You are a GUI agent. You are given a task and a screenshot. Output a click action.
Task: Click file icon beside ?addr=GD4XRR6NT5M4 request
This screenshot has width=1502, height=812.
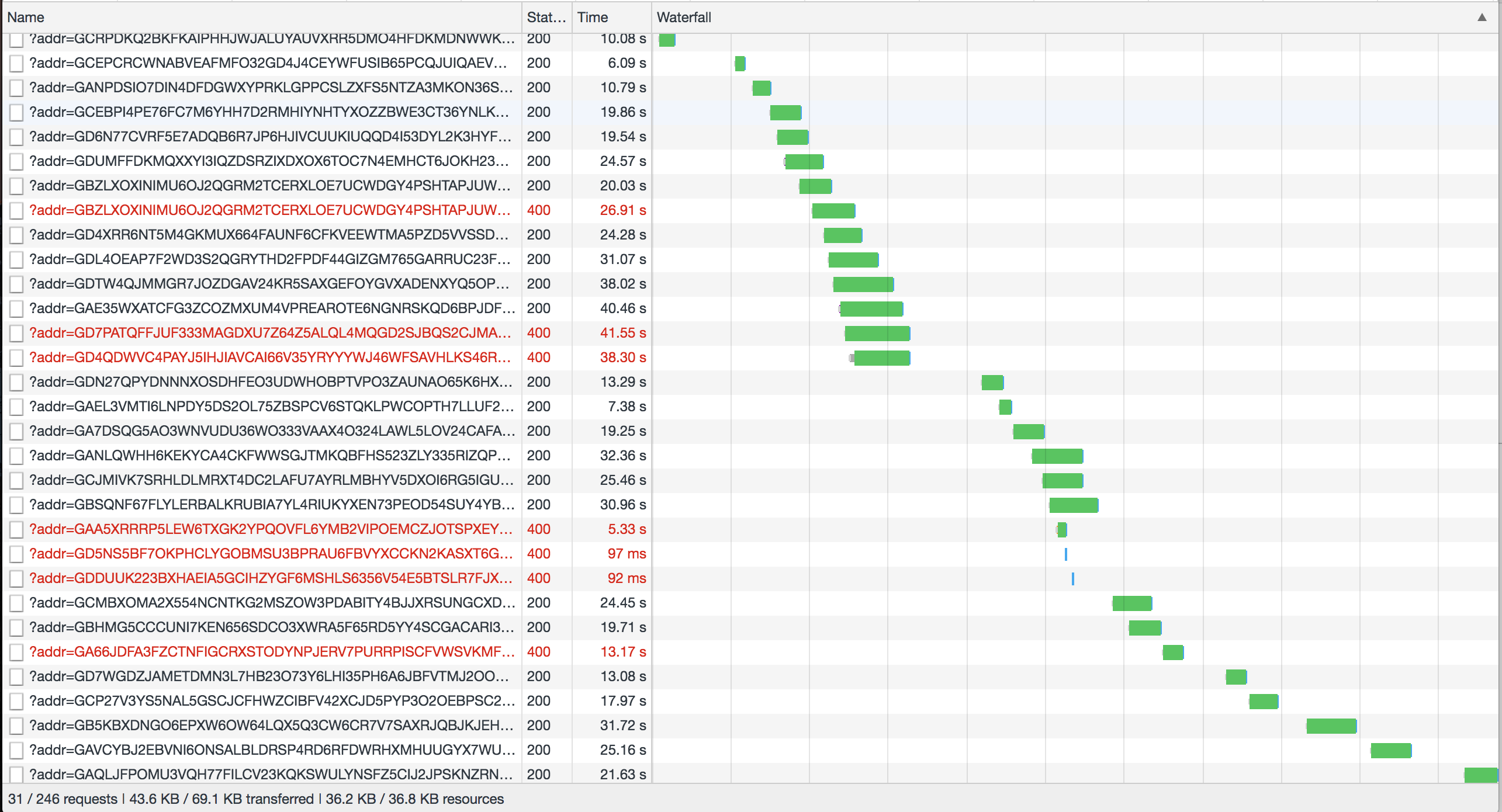[x=16, y=235]
